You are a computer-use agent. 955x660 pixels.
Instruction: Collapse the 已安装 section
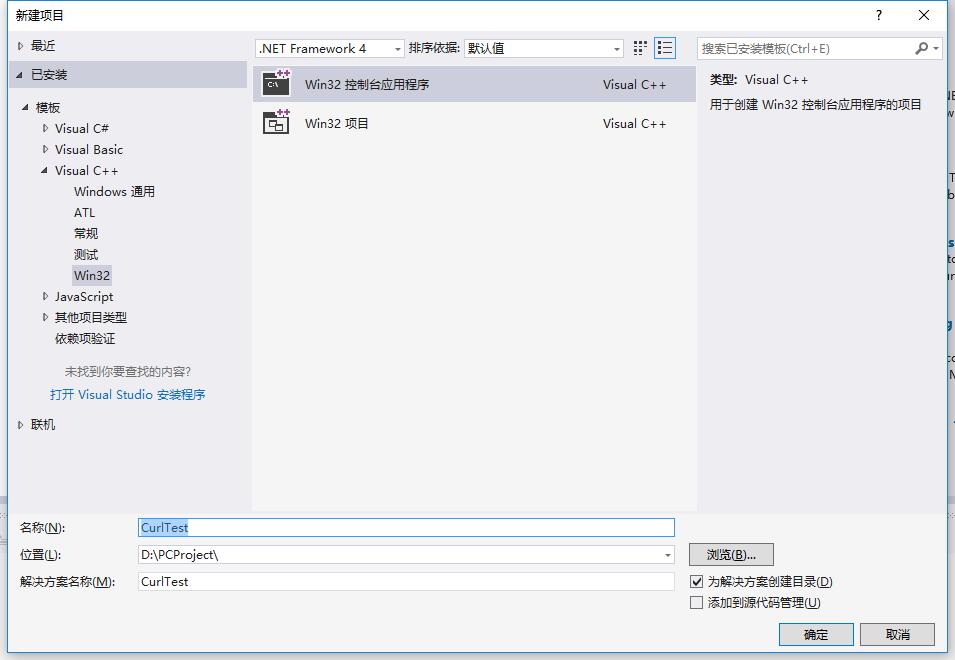point(19,75)
